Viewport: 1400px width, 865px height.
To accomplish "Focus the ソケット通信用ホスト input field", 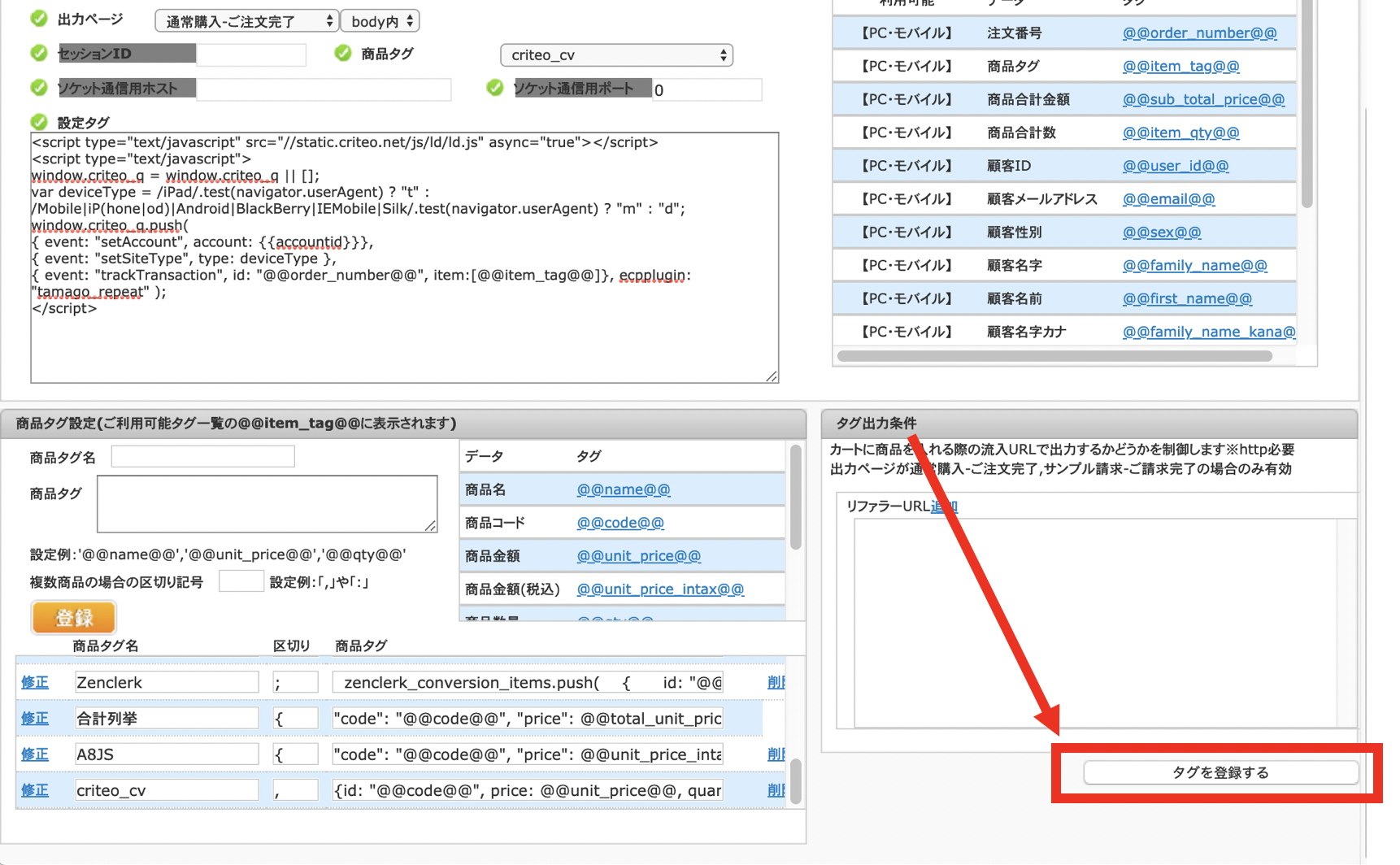I will (x=324, y=89).
